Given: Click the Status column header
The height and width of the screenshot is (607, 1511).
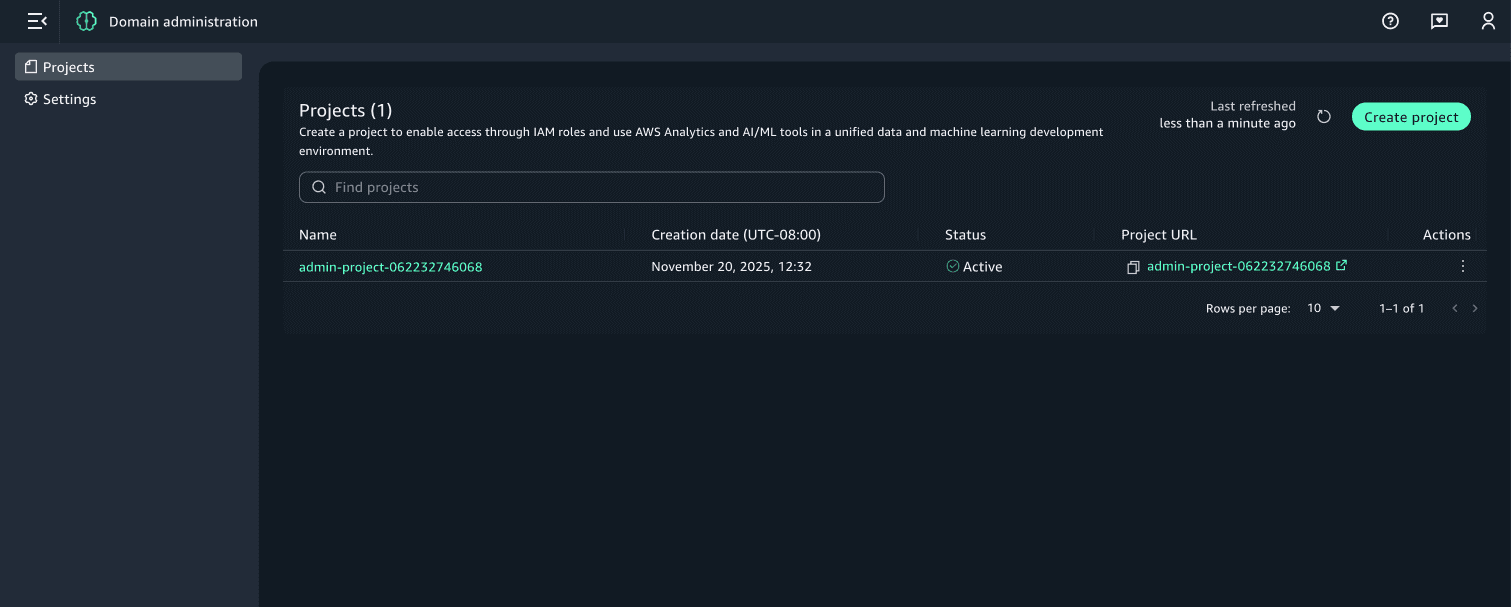Looking at the screenshot, I should pyautogui.click(x=965, y=235).
